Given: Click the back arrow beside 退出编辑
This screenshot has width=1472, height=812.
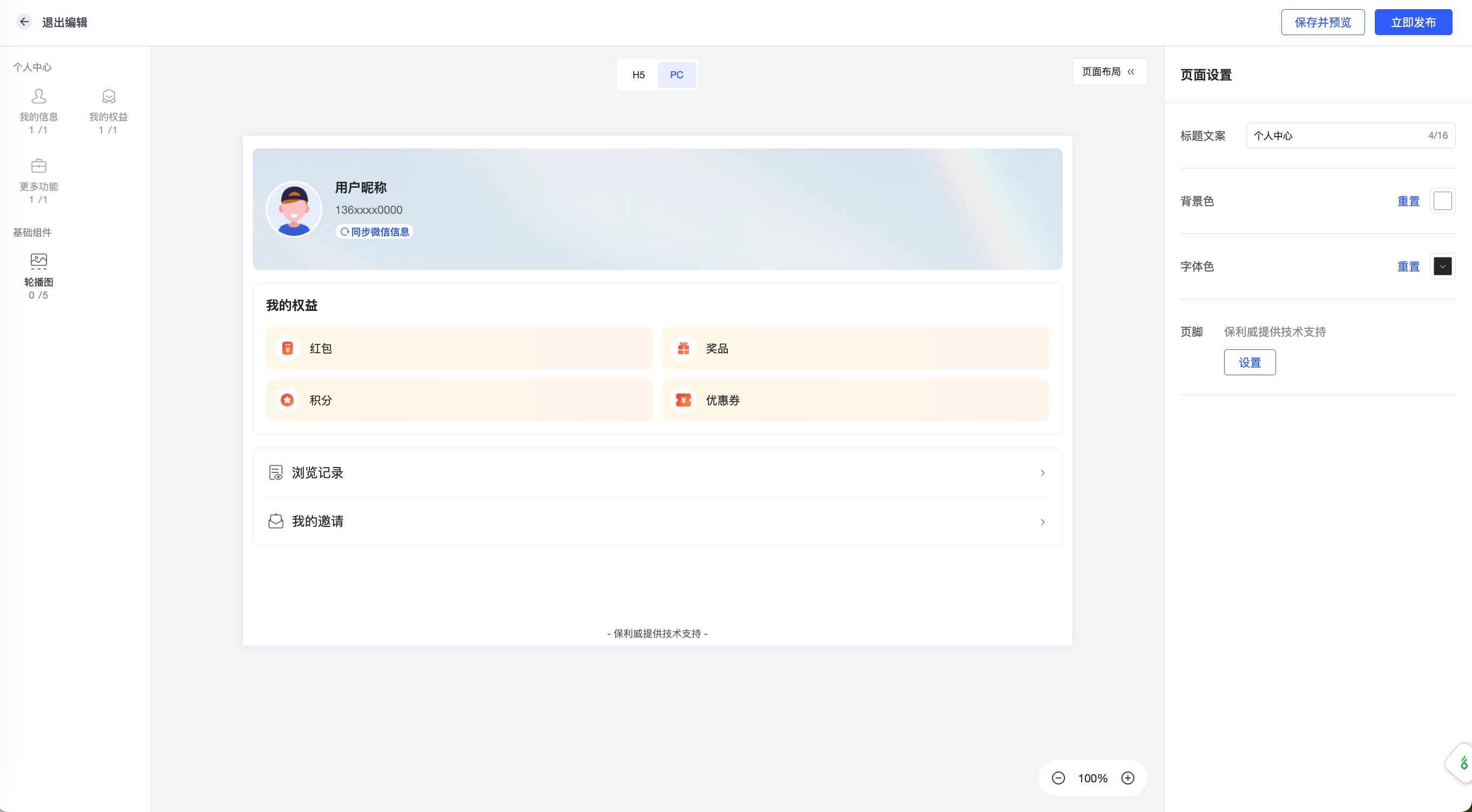Looking at the screenshot, I should point(24,22).
